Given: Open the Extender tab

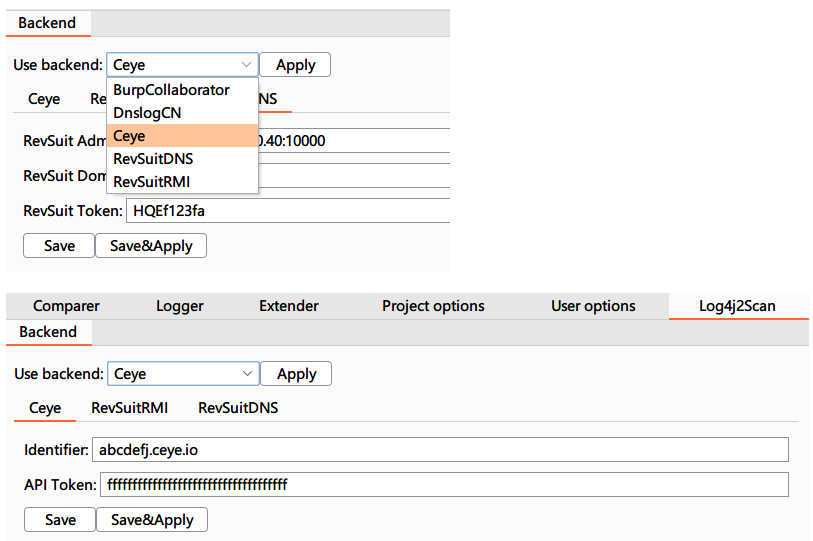Looking at the screenshot, I should click(289, 306).
